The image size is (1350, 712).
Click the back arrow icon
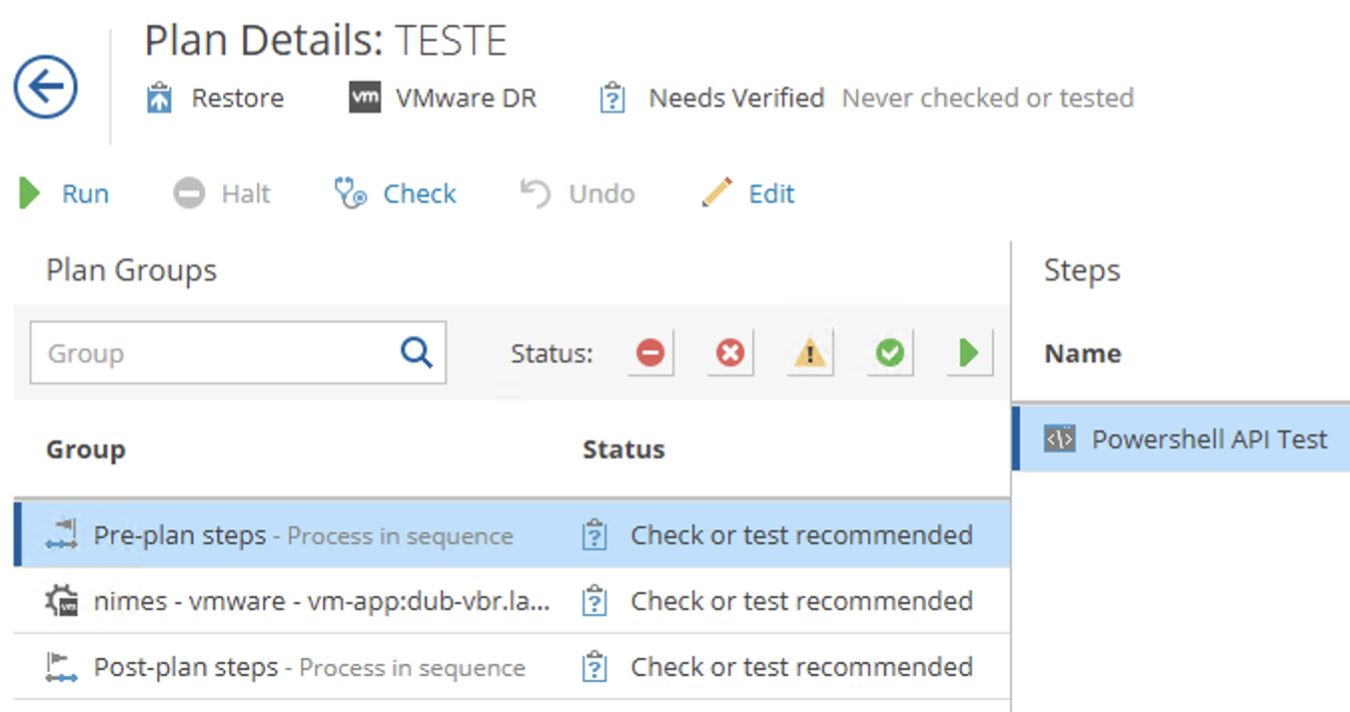tap(46, 87)
